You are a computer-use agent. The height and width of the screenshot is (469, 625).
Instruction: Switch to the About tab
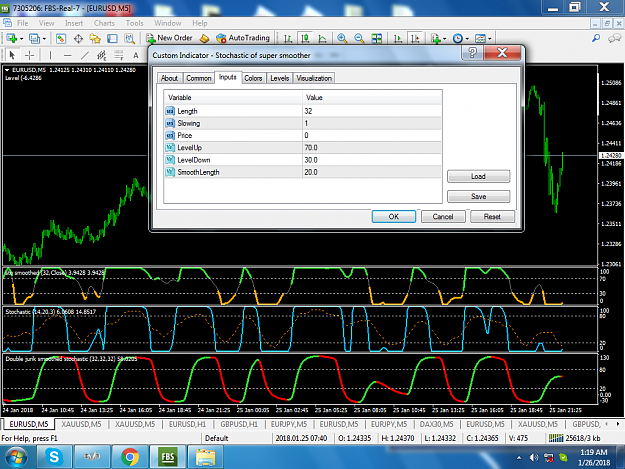click(x=169, y=78)
